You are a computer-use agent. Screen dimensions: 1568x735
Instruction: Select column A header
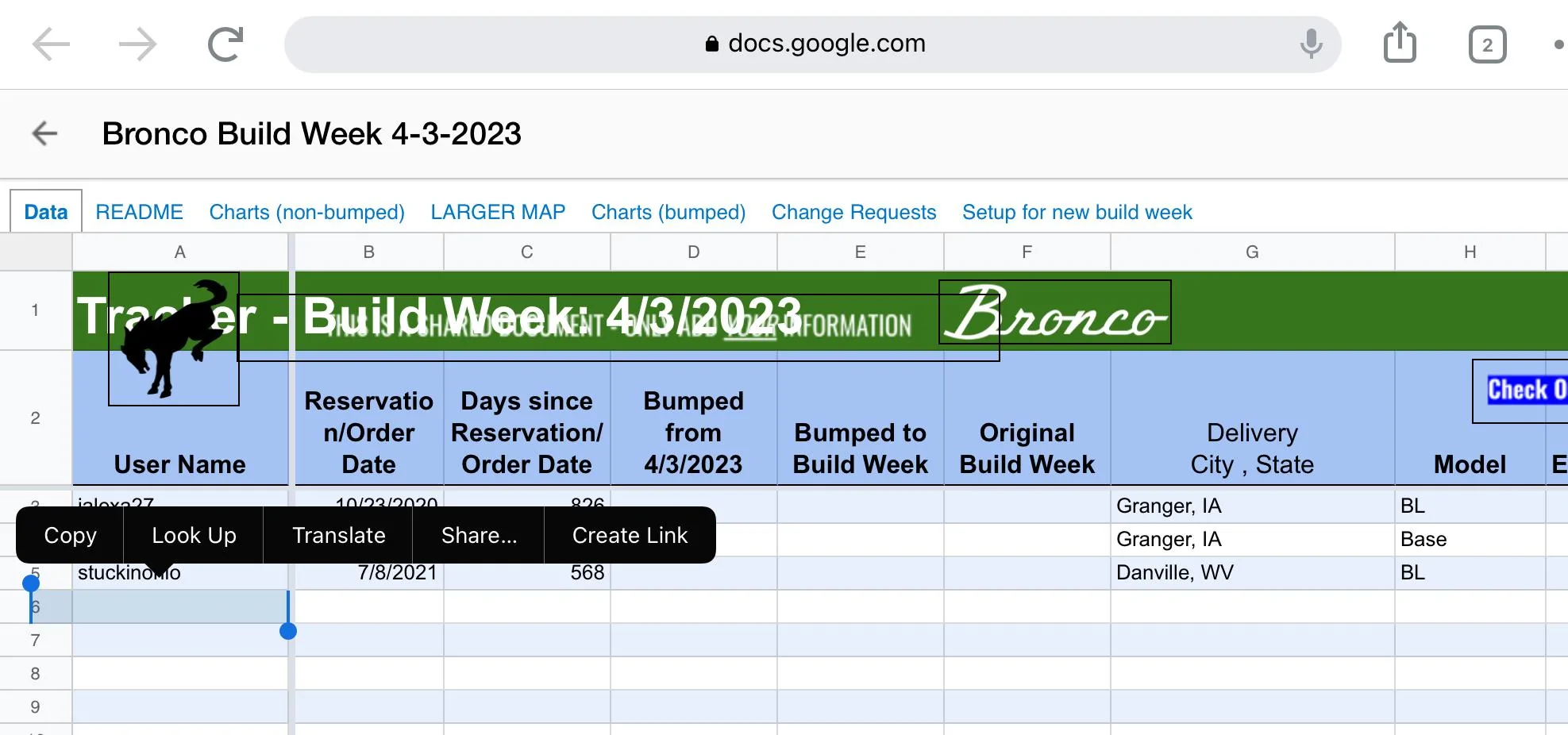[x=180, y=252]
